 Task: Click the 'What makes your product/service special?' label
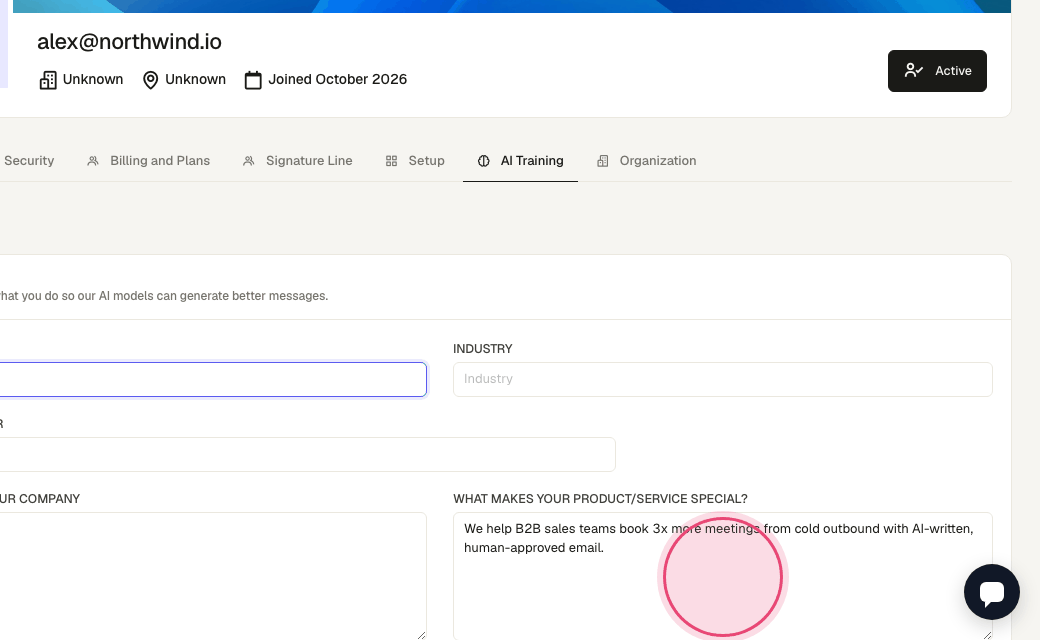tap(600, 499)
